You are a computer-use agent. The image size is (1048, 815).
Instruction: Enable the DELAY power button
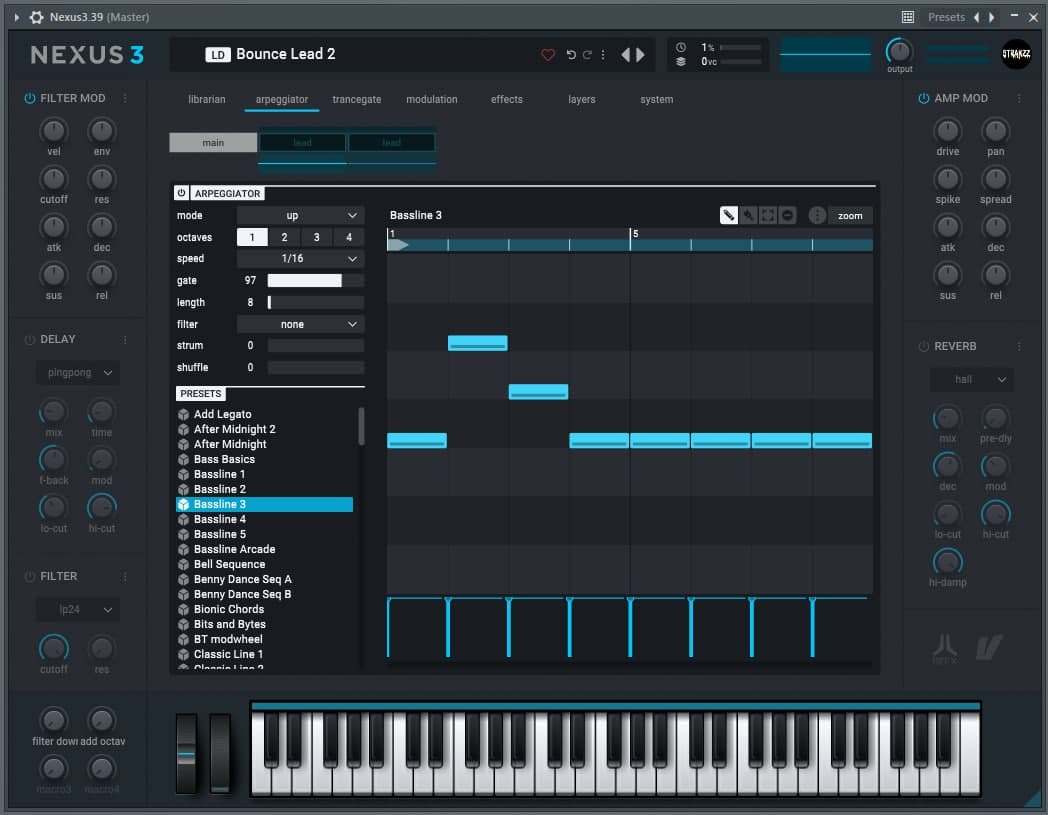pyautogui.click(x=29, y=340)
